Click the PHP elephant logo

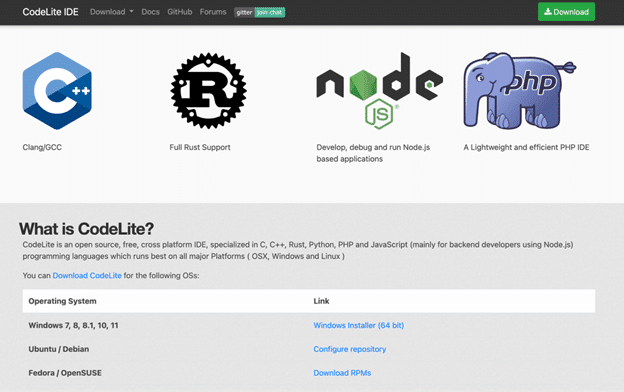click(520, 91)
